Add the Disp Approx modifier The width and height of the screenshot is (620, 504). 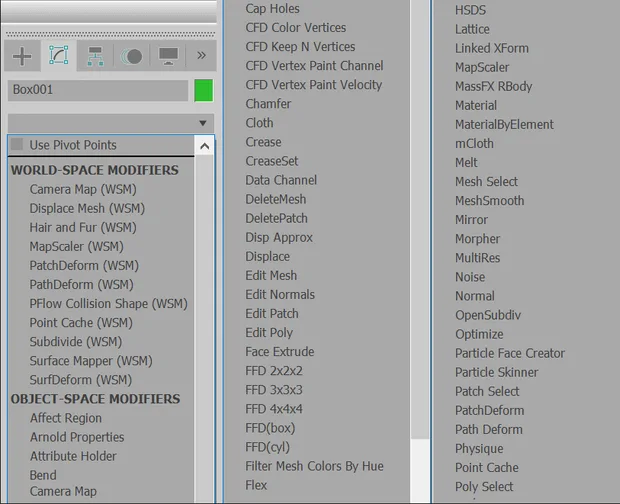coord(279,238)
